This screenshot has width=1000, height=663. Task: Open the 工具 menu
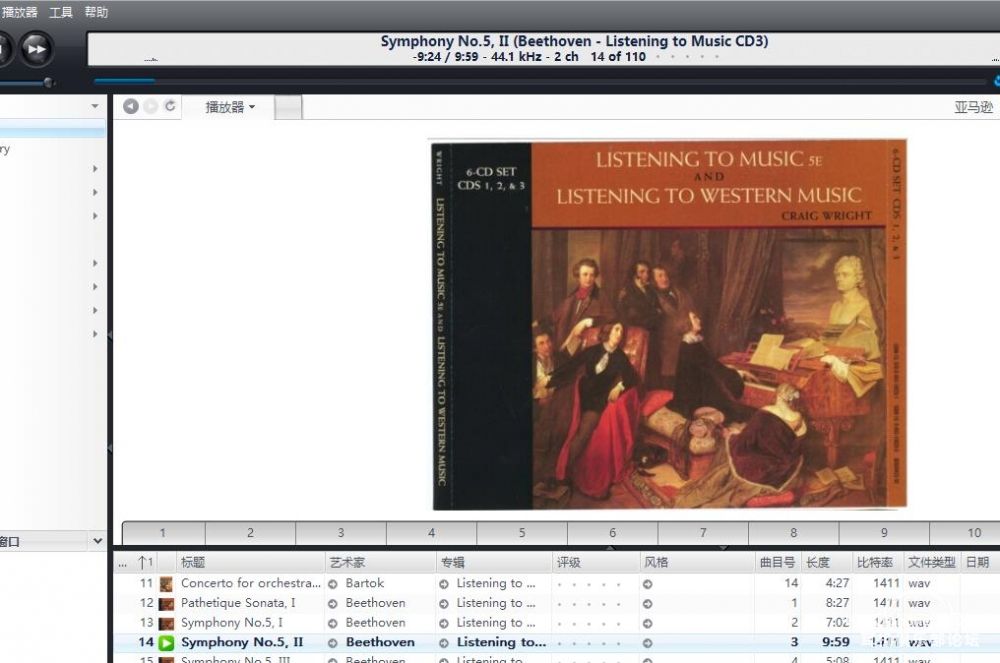[61, 12]
